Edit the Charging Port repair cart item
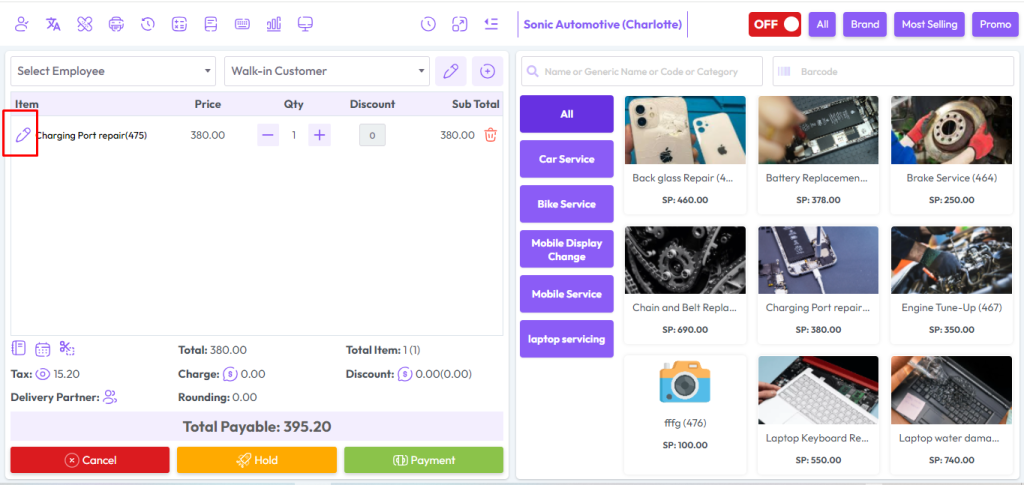Image resolution: width=1024 pixels, height=485 pixels. pyautogui.click(x=23, y=135)
